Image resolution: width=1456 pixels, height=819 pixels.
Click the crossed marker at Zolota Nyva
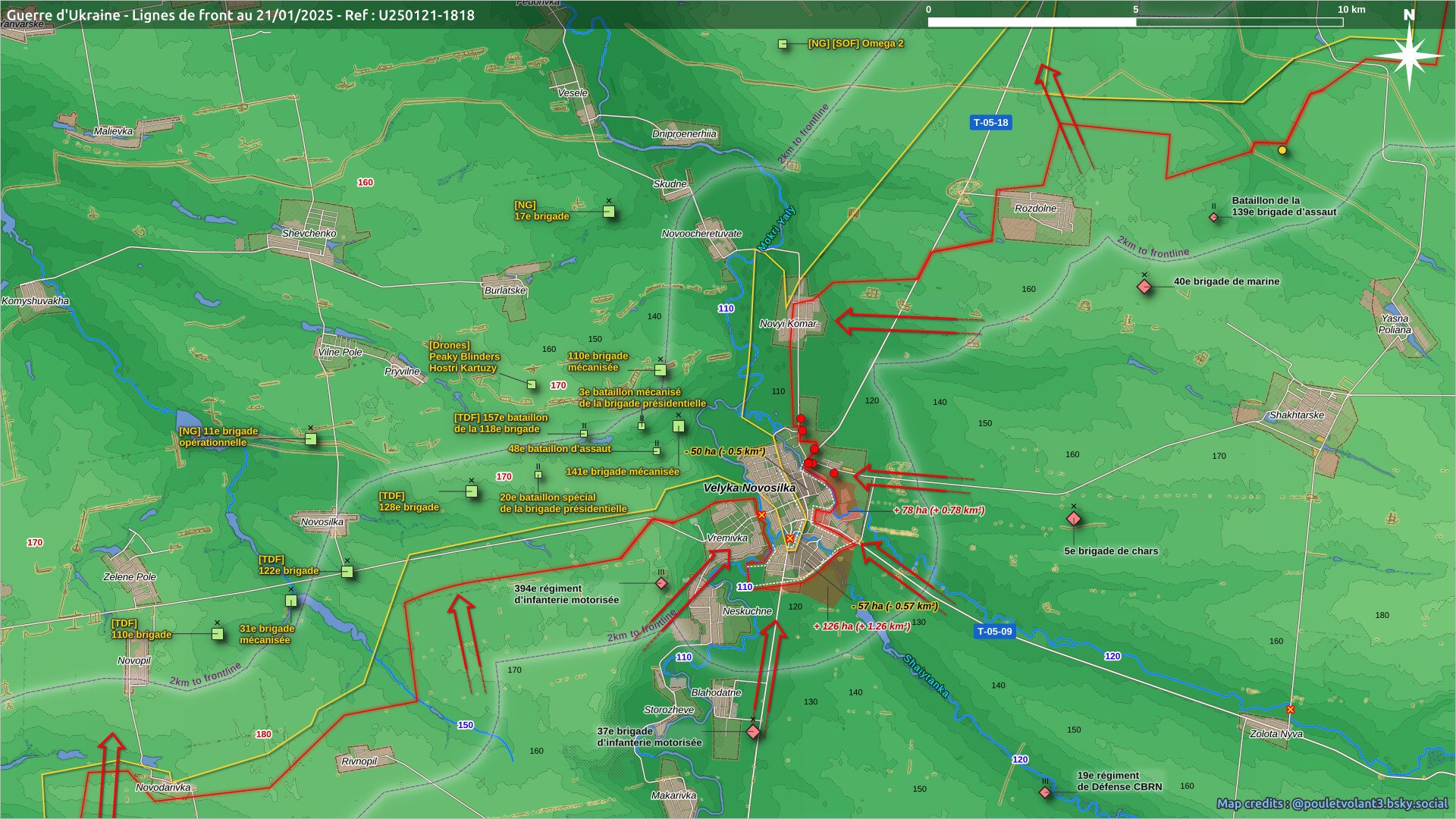point(1290,710)
